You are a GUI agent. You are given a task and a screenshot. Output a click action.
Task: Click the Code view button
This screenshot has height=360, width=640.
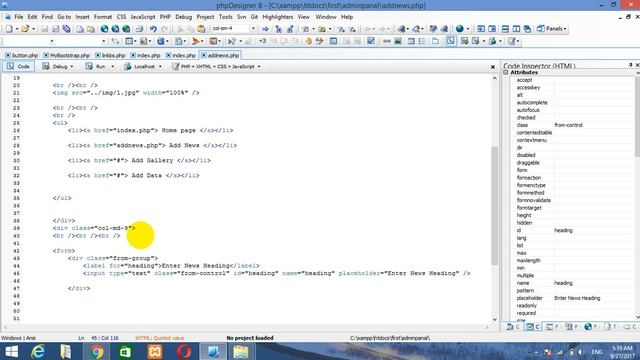18,66
